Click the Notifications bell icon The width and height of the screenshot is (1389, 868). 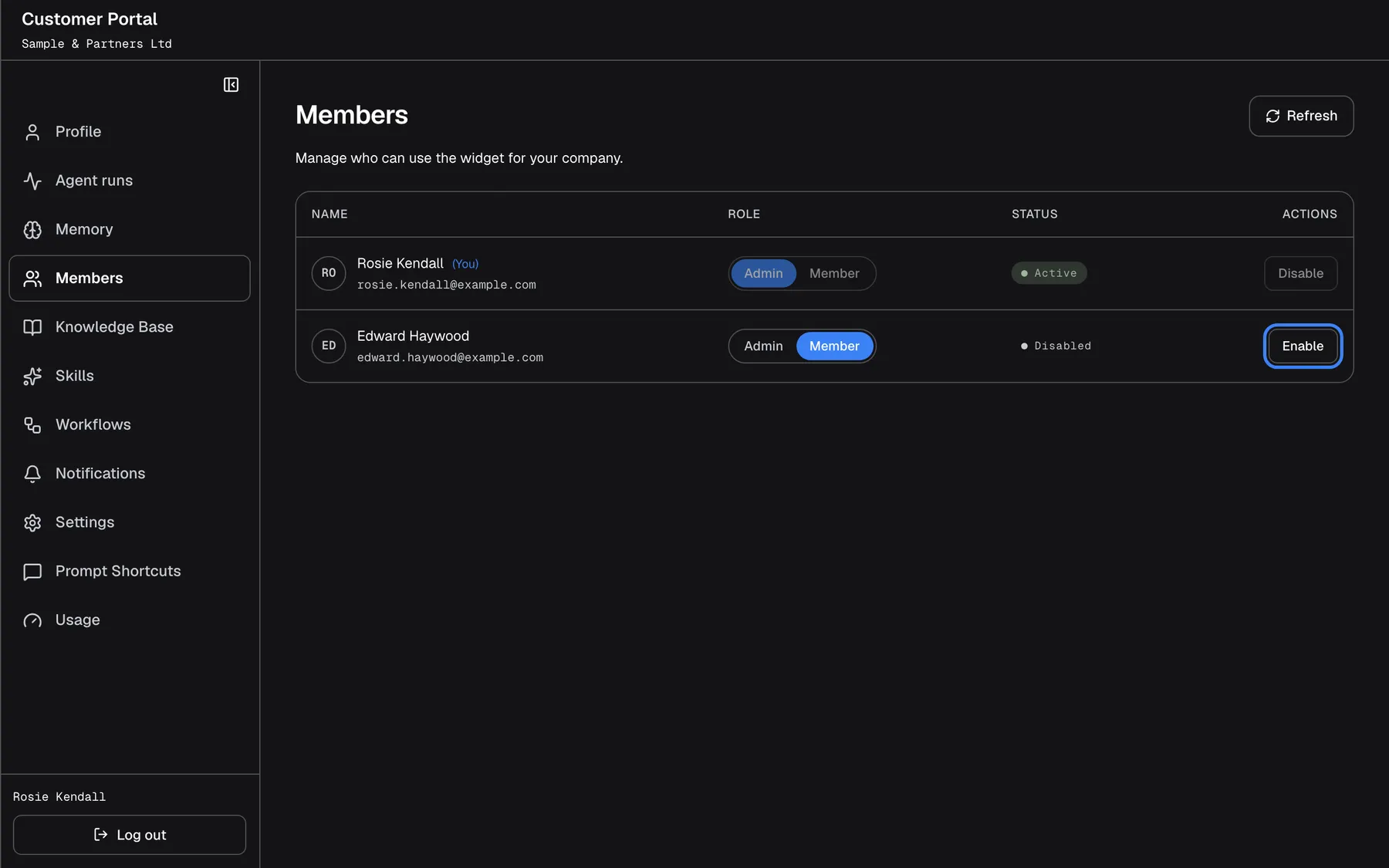32,474
